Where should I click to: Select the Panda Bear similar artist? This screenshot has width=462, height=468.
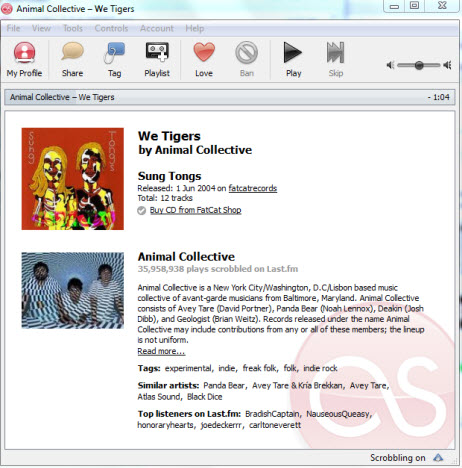[224, 385]
